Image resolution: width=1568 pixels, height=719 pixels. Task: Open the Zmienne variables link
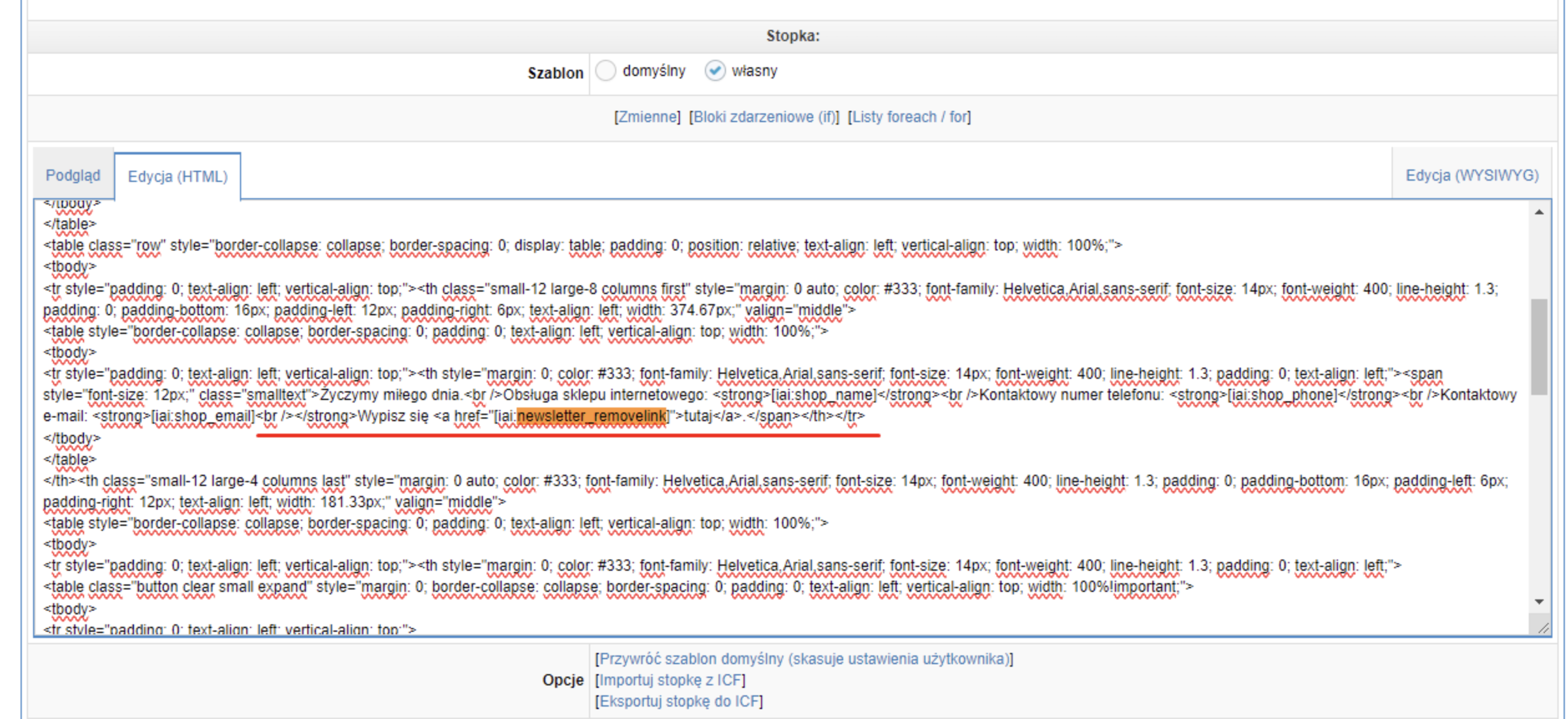click(x=648, y=117)
